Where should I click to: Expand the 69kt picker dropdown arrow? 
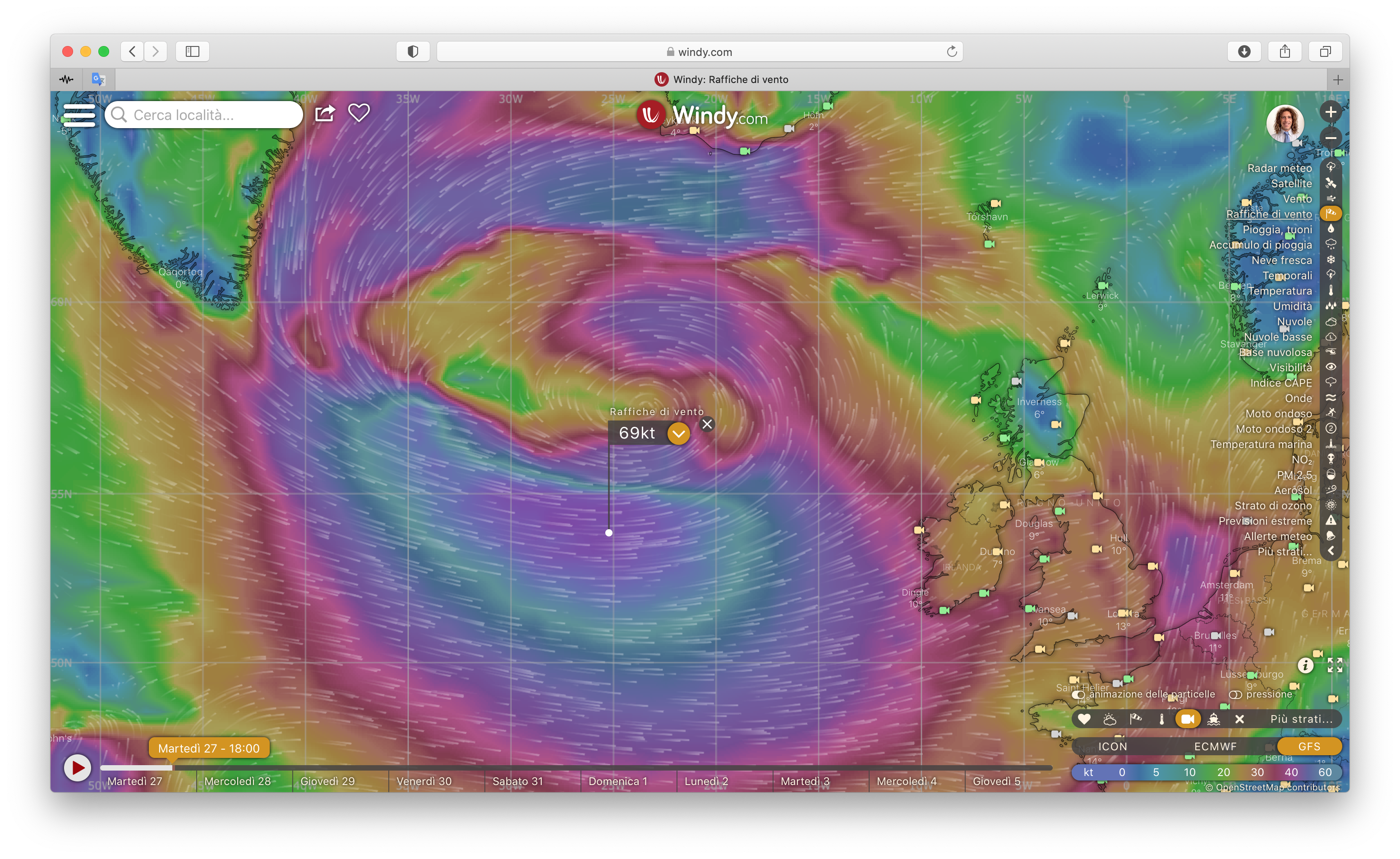click(x=678, y=434)
